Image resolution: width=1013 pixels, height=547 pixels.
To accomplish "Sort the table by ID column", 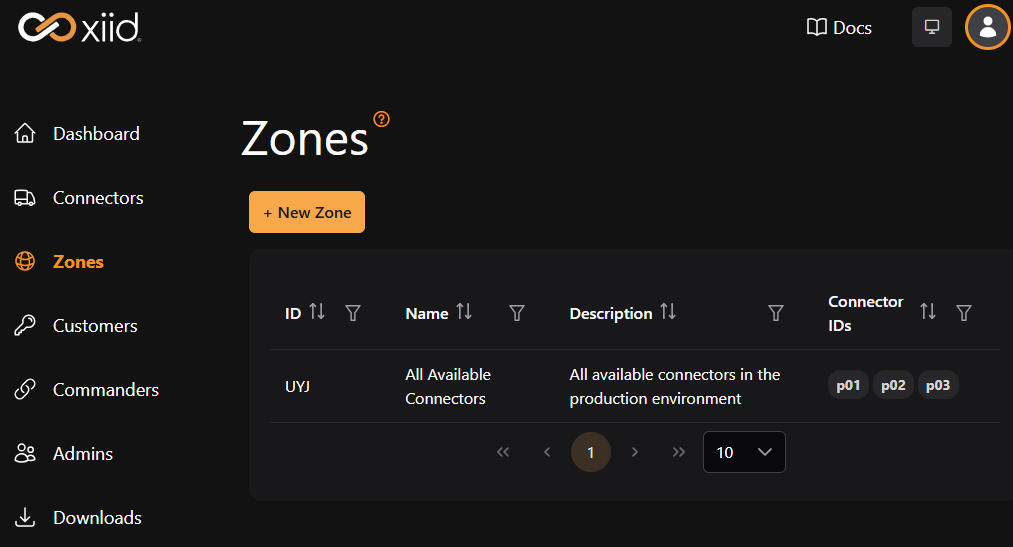I will click(x=317, y=312).
